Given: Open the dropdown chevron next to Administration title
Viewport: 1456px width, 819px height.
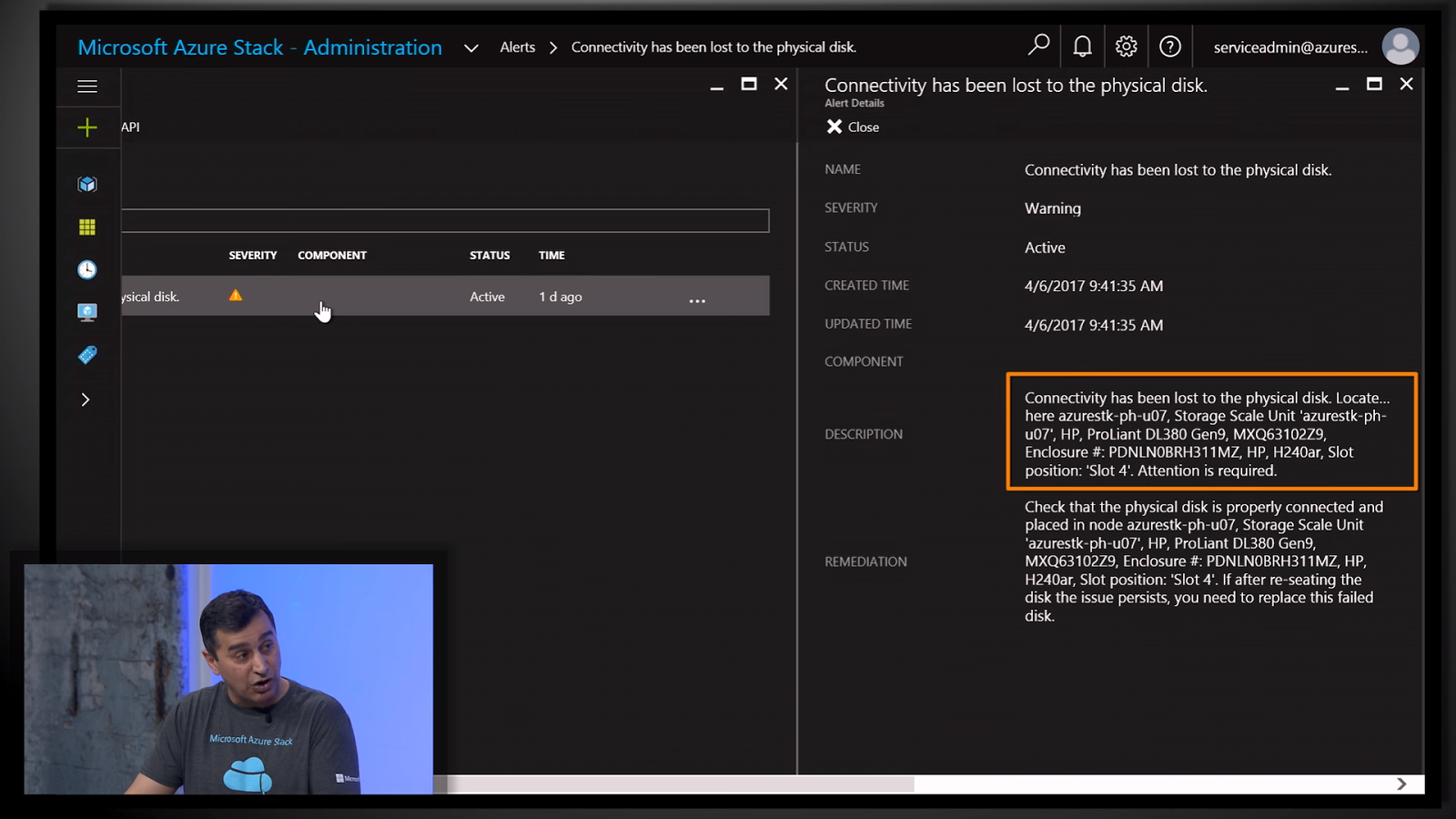Looking at the screenshot, I should coord(470,47).
